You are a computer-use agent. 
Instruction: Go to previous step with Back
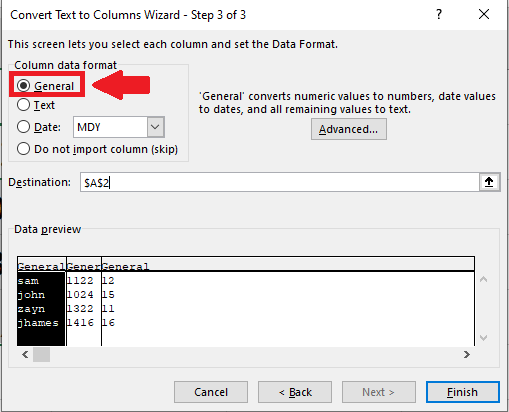pyautogui.click(x=295, y=392)
